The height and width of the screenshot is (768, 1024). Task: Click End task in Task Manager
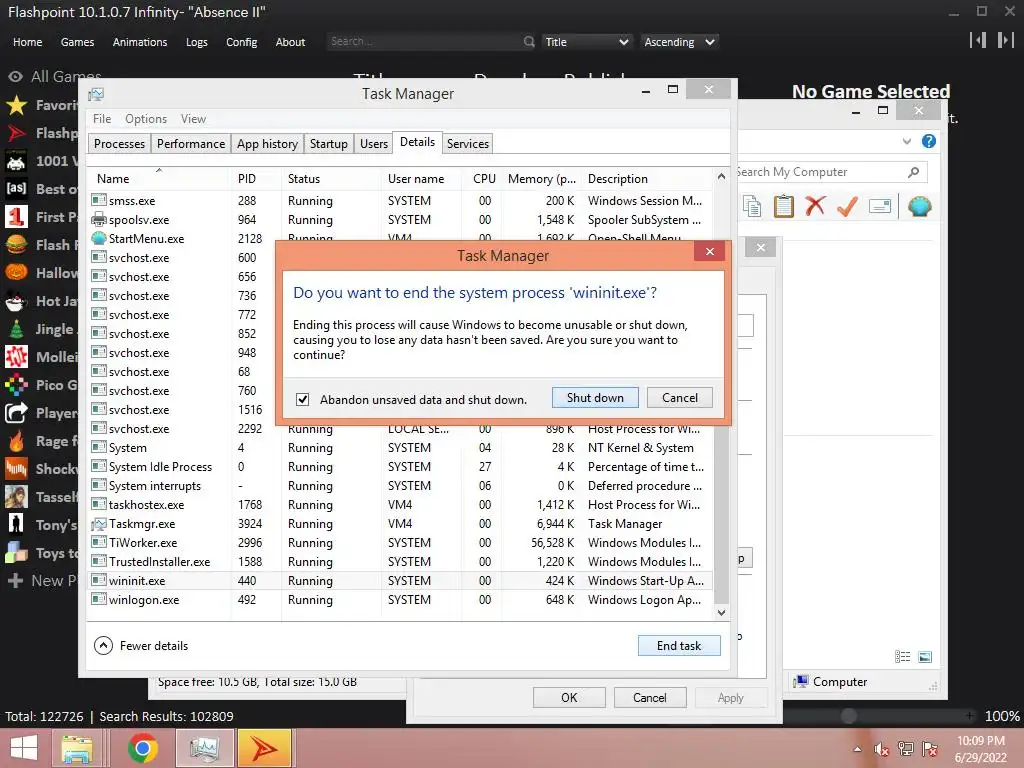[679, 645]
